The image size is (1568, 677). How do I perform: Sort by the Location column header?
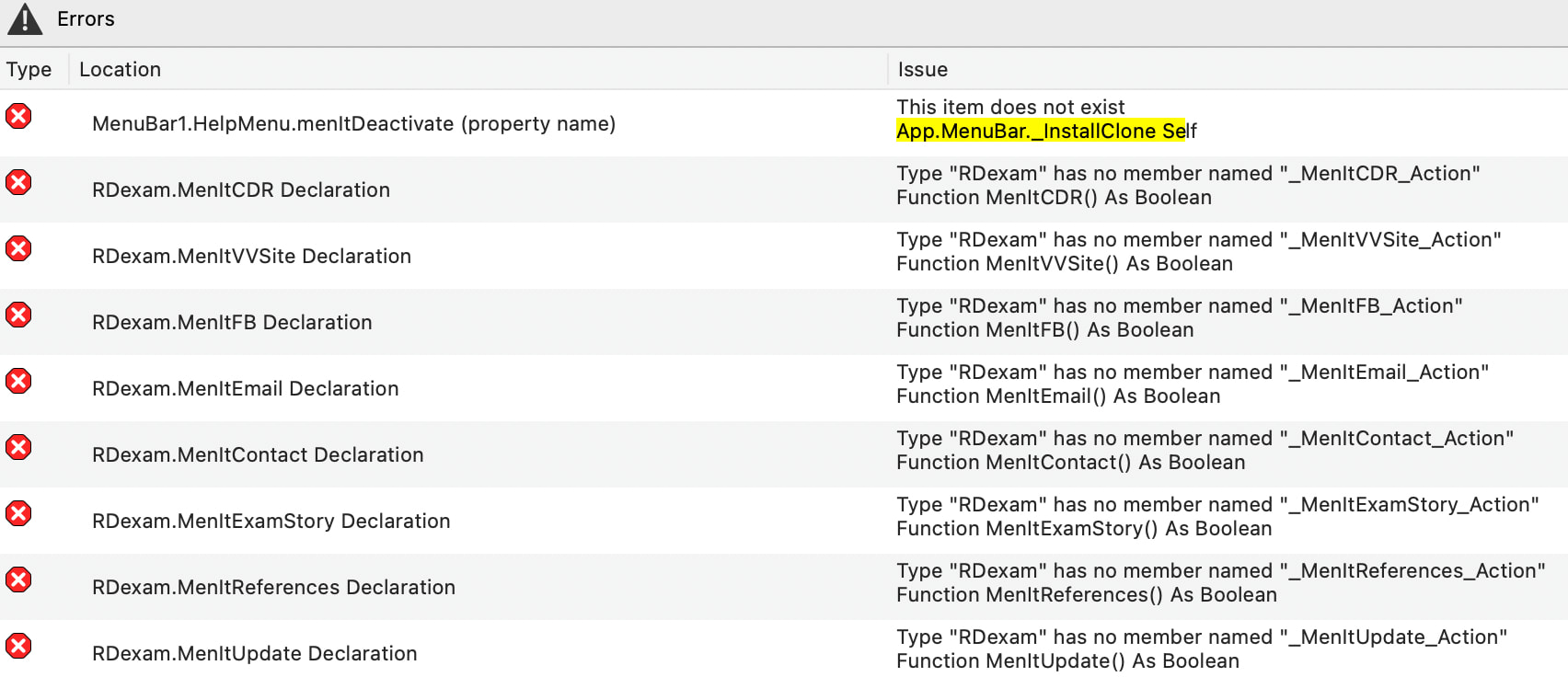click(121, 70)
